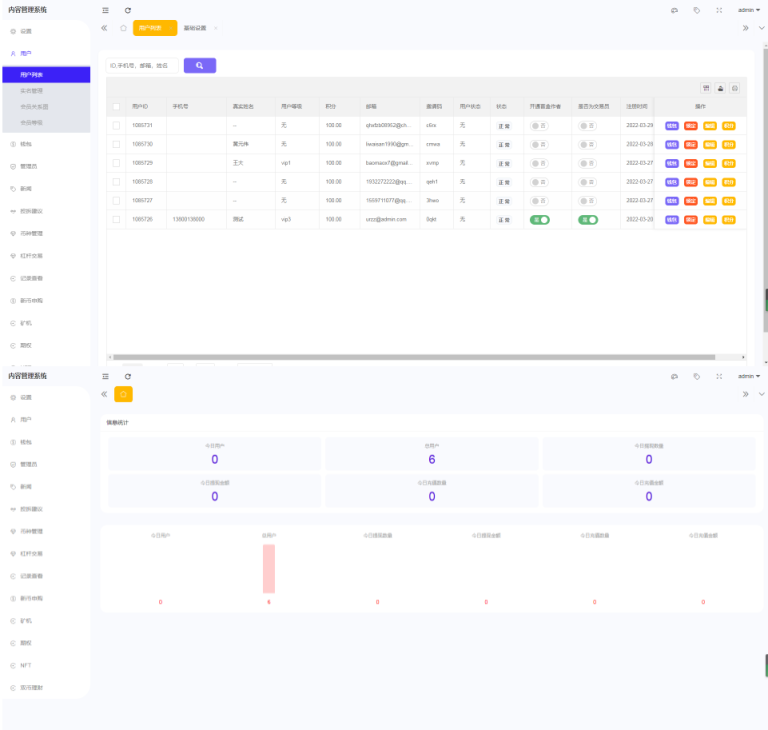The height and width of the screenshot is (730, 768).
Task: Tick the checkbox for user 1085729
Action: click(x=116, y=162)
